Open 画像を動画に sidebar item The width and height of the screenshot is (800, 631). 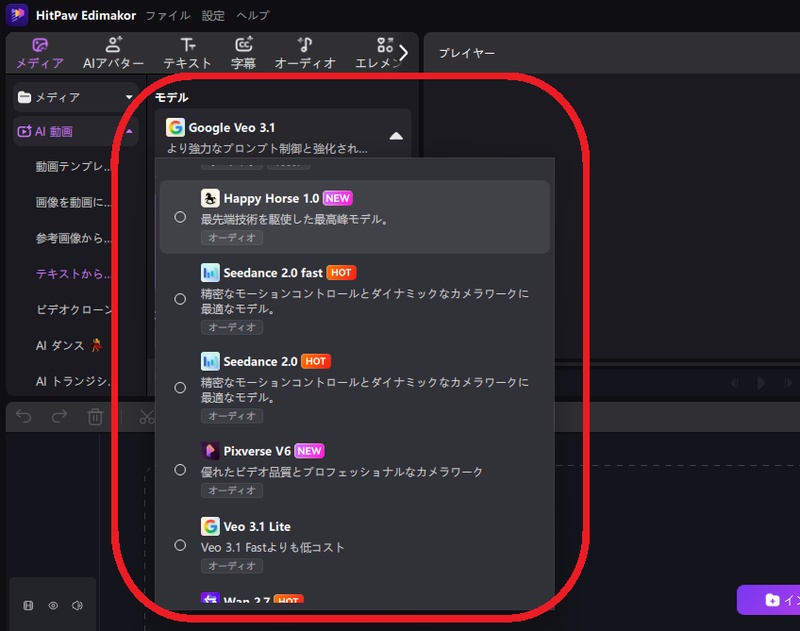72,203
